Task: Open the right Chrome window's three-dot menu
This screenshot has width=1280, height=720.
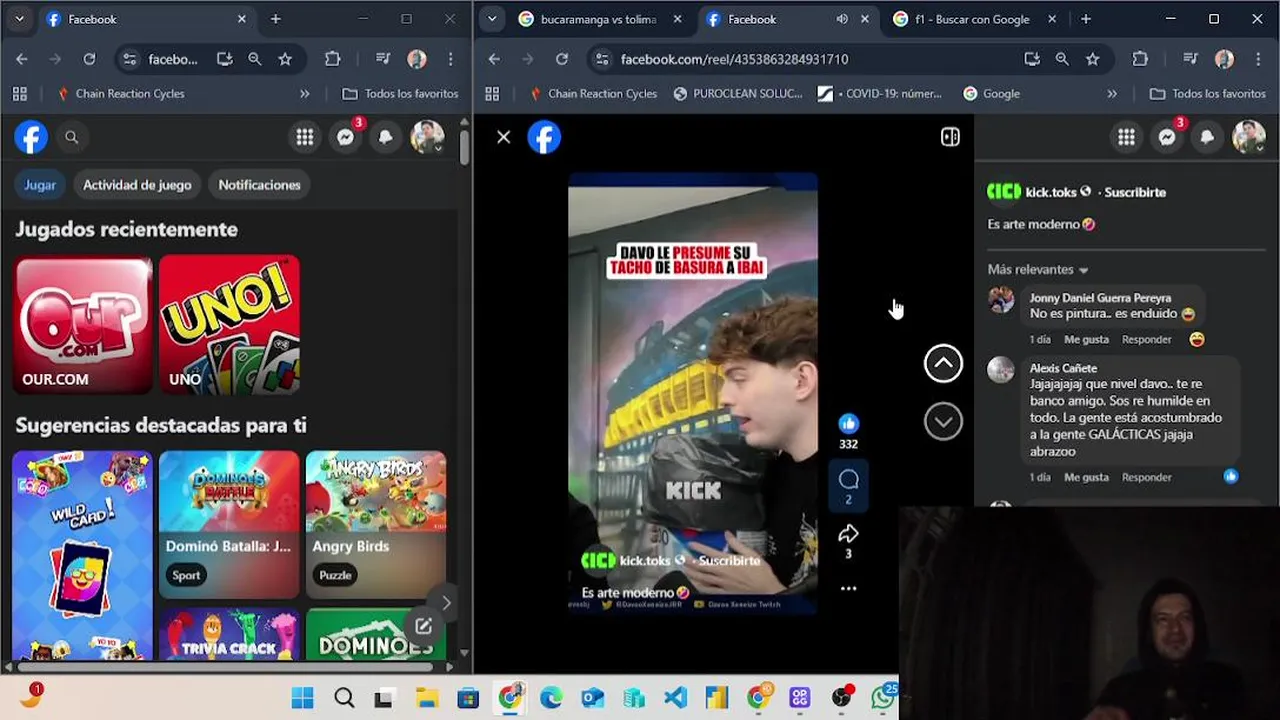Action: [1258, 59]
